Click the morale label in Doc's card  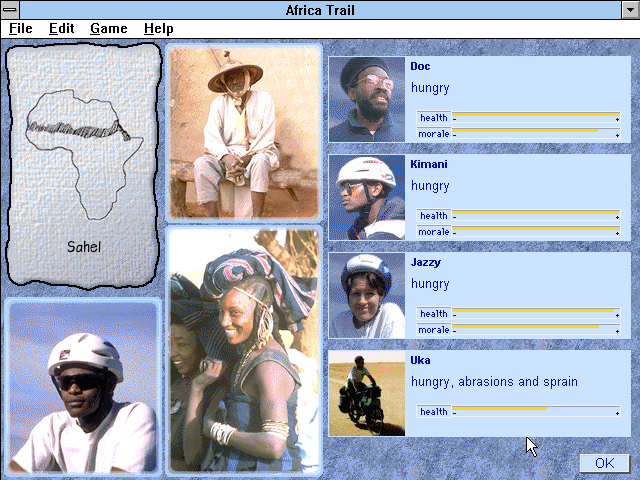click(433, 133)
